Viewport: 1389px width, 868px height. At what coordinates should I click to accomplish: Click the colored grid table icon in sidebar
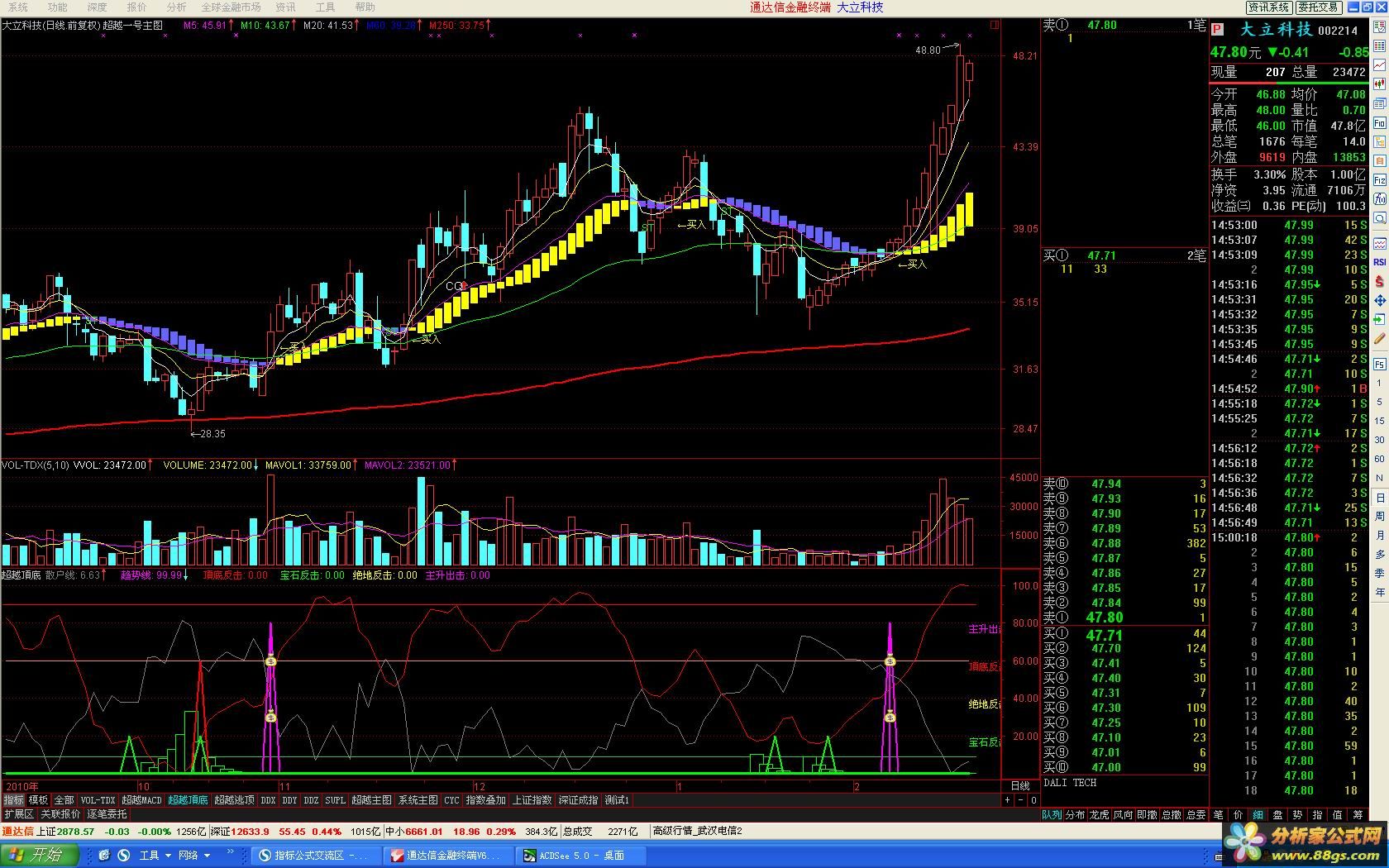point(1380,46)
